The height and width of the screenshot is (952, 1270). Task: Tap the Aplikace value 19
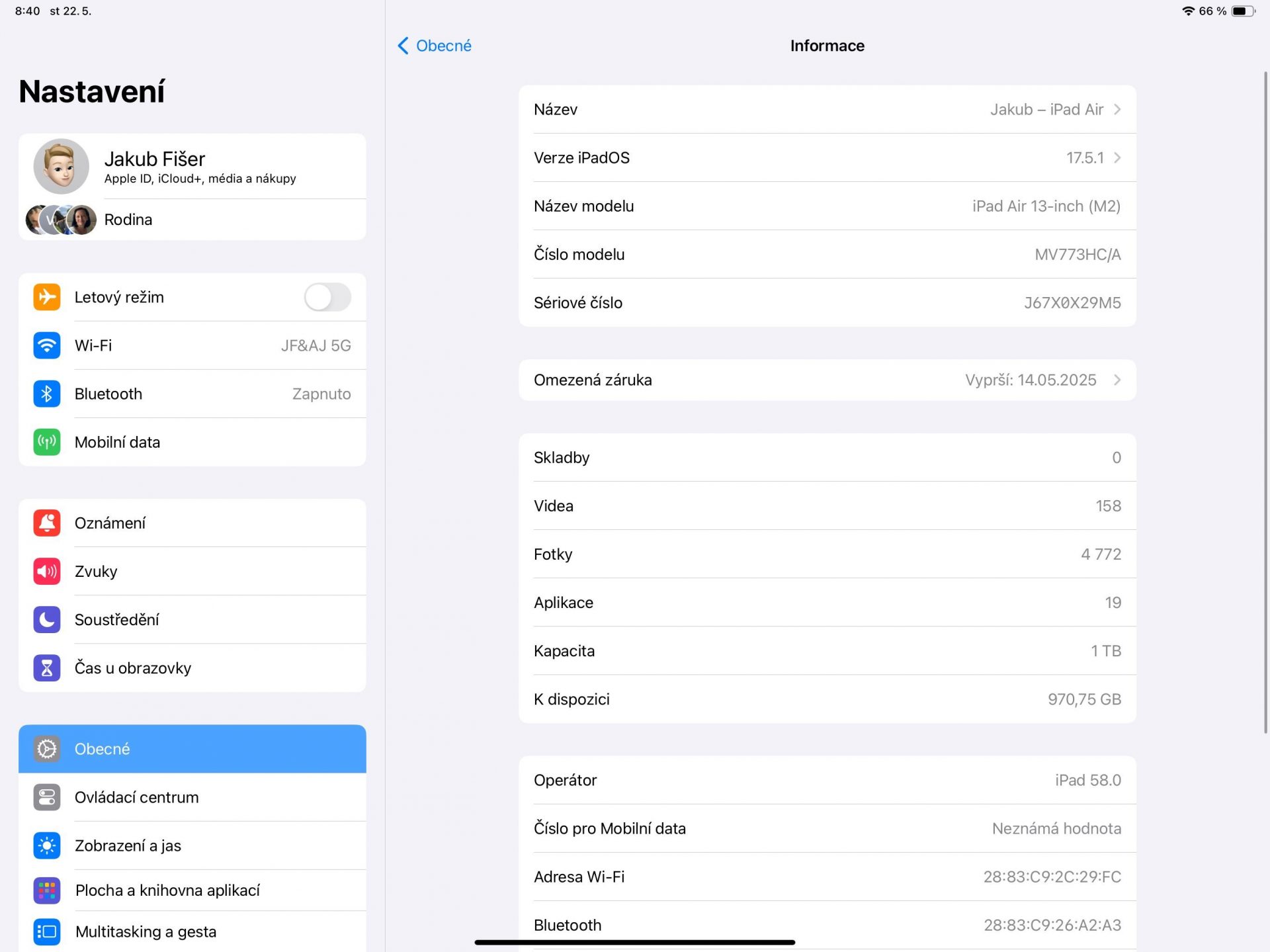click(1113, 602)
